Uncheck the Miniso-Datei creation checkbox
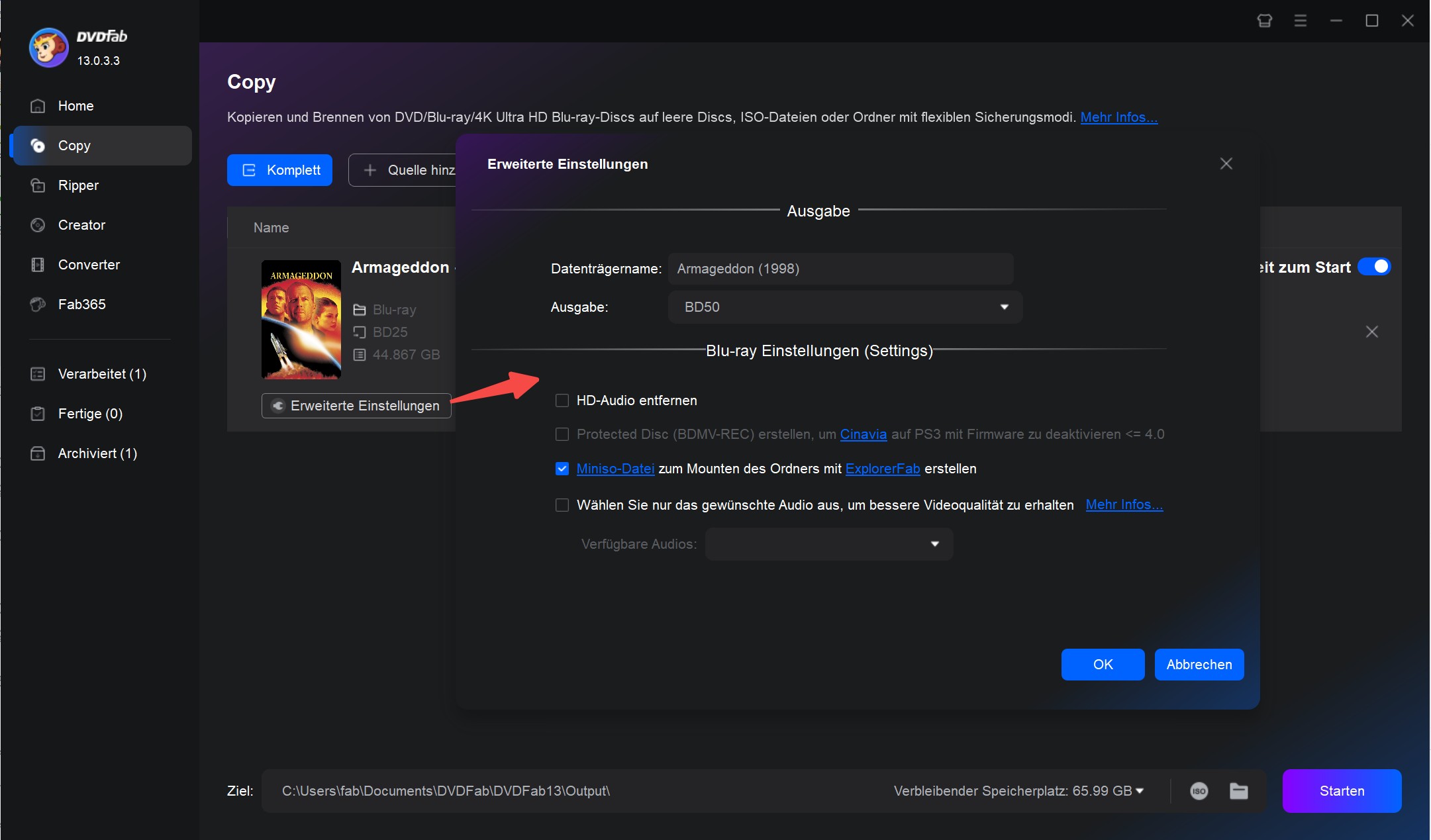Viewport: 1431px width, 840px height. 562,469
